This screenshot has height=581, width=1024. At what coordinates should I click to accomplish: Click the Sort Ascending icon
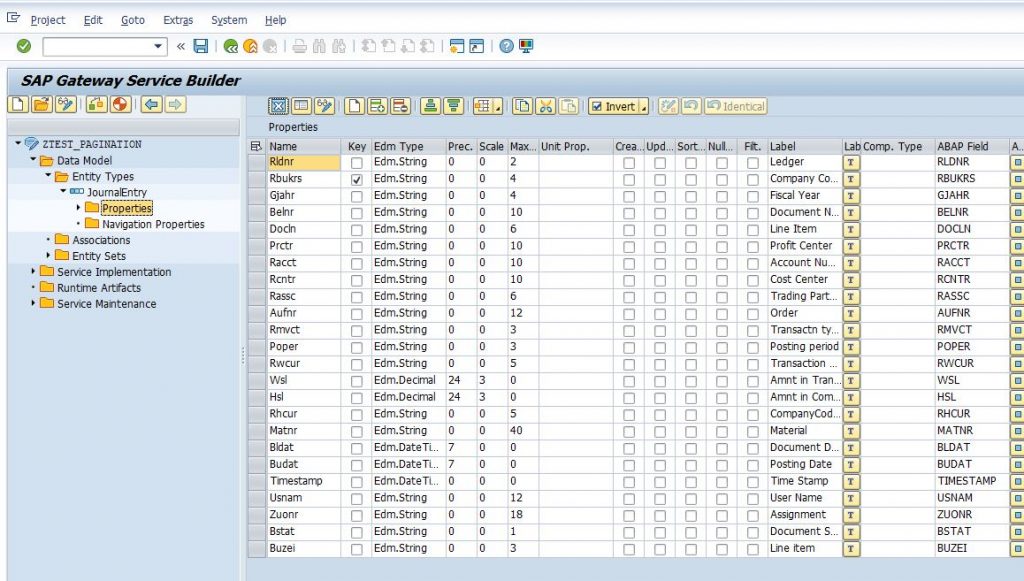click(430, 106)
